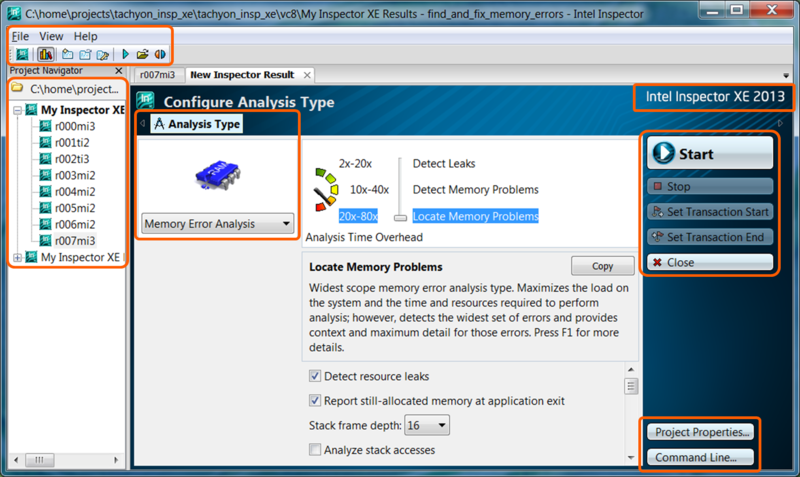Image resolution: width=800 pixels, height=477 pixels.
Task: Copy the Locate Memory Problems description
Action: click(603, 266)
